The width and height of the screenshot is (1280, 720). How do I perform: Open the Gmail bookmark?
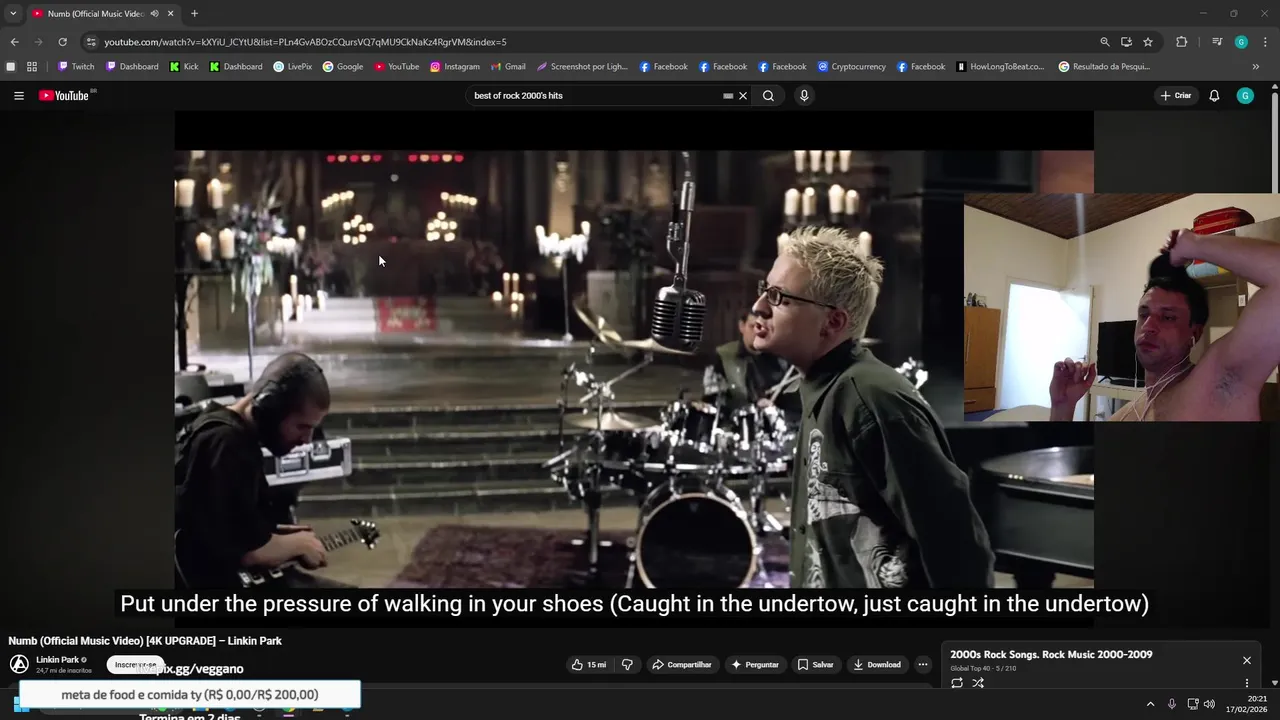click(x=508, y=67)
